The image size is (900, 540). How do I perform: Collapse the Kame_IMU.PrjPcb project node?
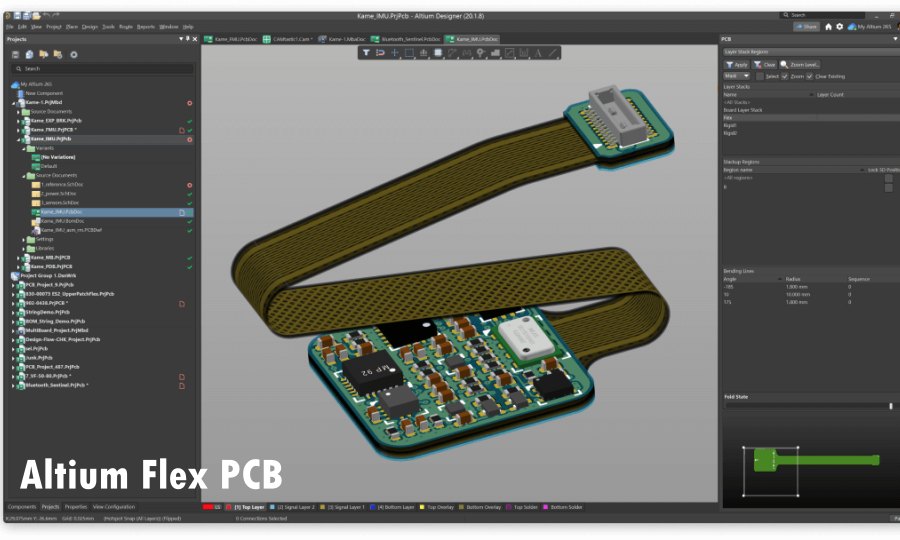pyautogui.click(x=19, y=139)
